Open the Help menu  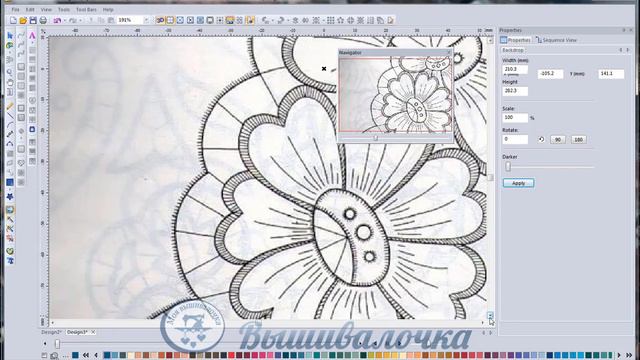(108, 9)
